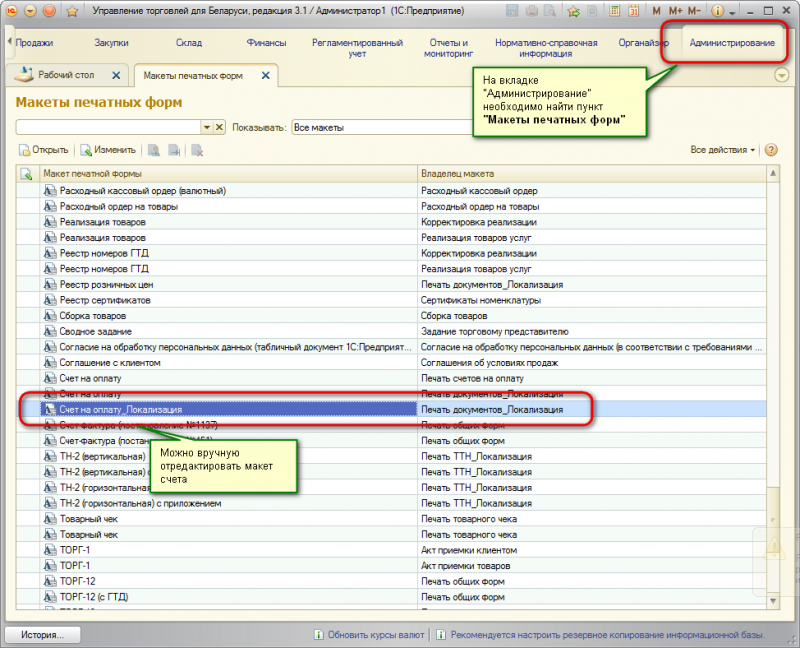Select row Расходный кассовый ордер (валютный)
Image resolution: width=800 pixels, height=648 pixels.
pyautogui.click(x=391, y=191)
